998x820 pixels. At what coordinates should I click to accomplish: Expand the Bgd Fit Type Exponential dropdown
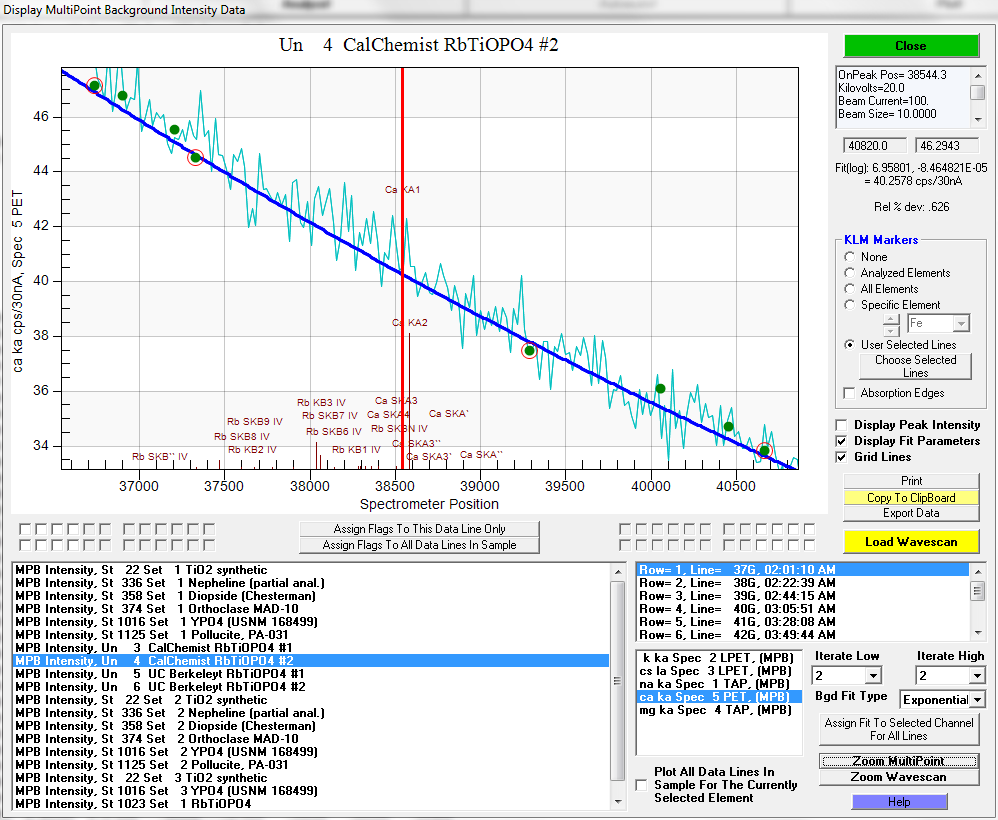tap(977, 700)
